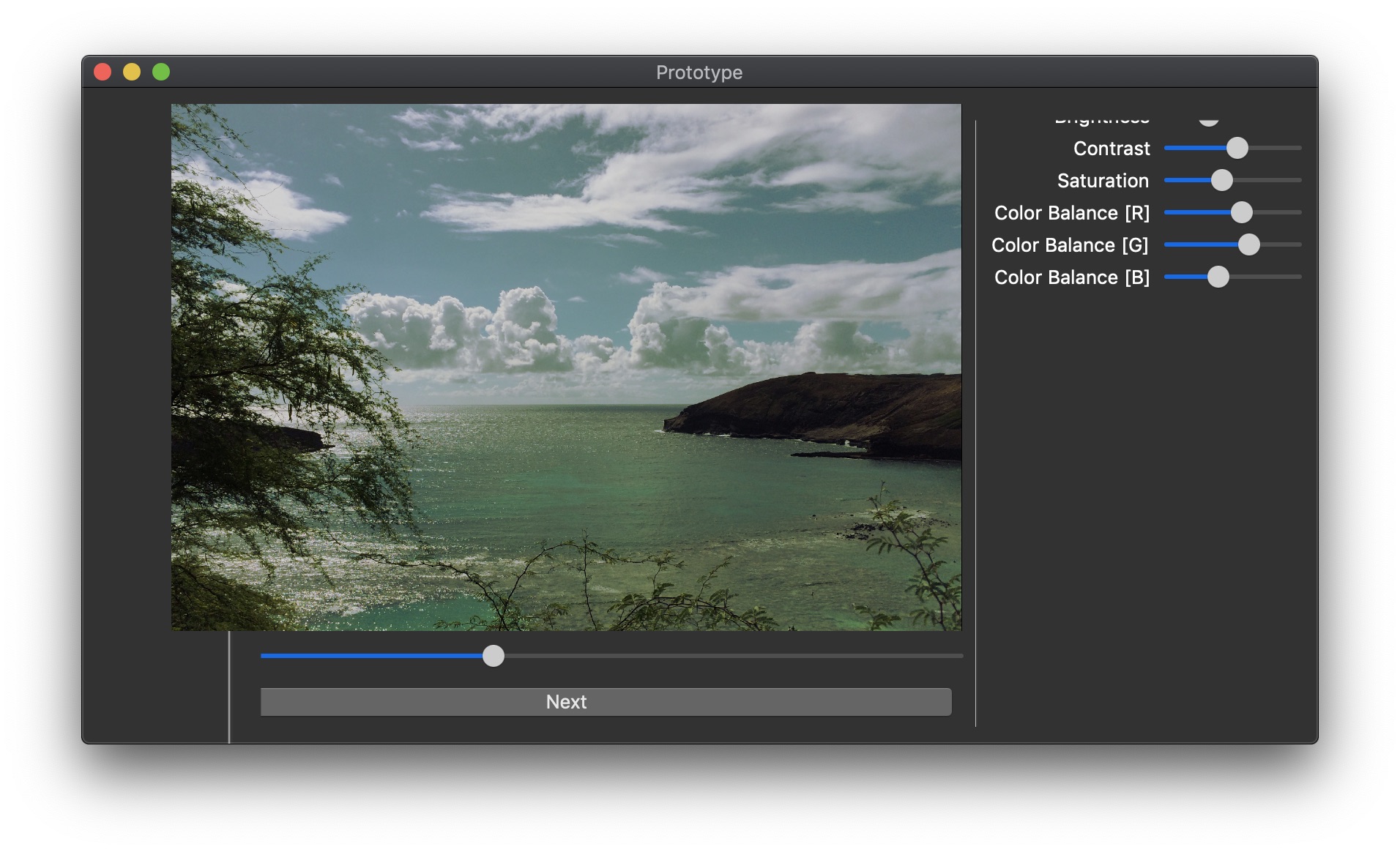Viewport: 1400px width, 852px height.
Task: Click the Contrast slider handle
Action: coord(1237,148)
